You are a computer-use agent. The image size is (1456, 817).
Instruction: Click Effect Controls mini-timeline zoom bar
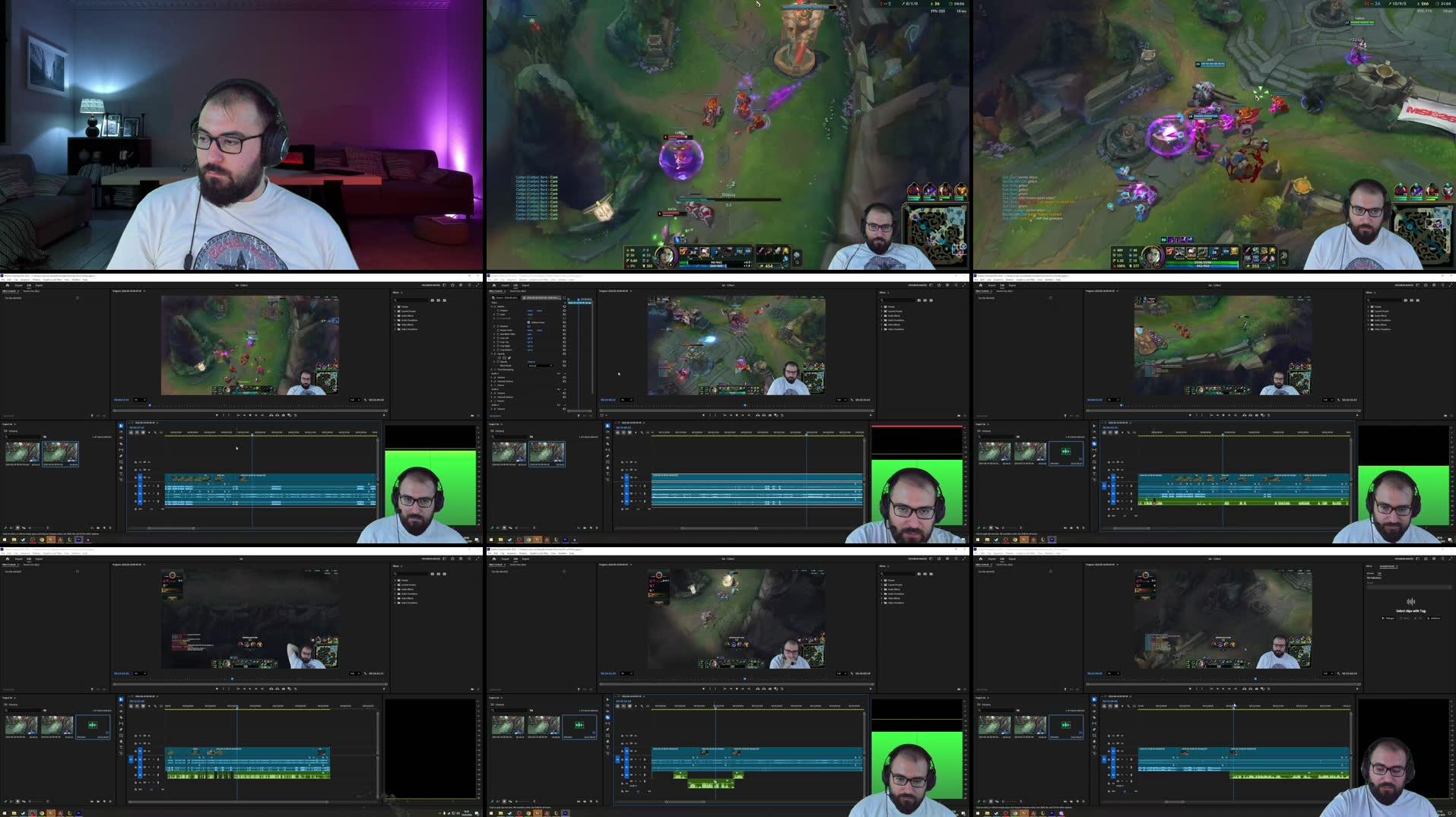(579, 410)
